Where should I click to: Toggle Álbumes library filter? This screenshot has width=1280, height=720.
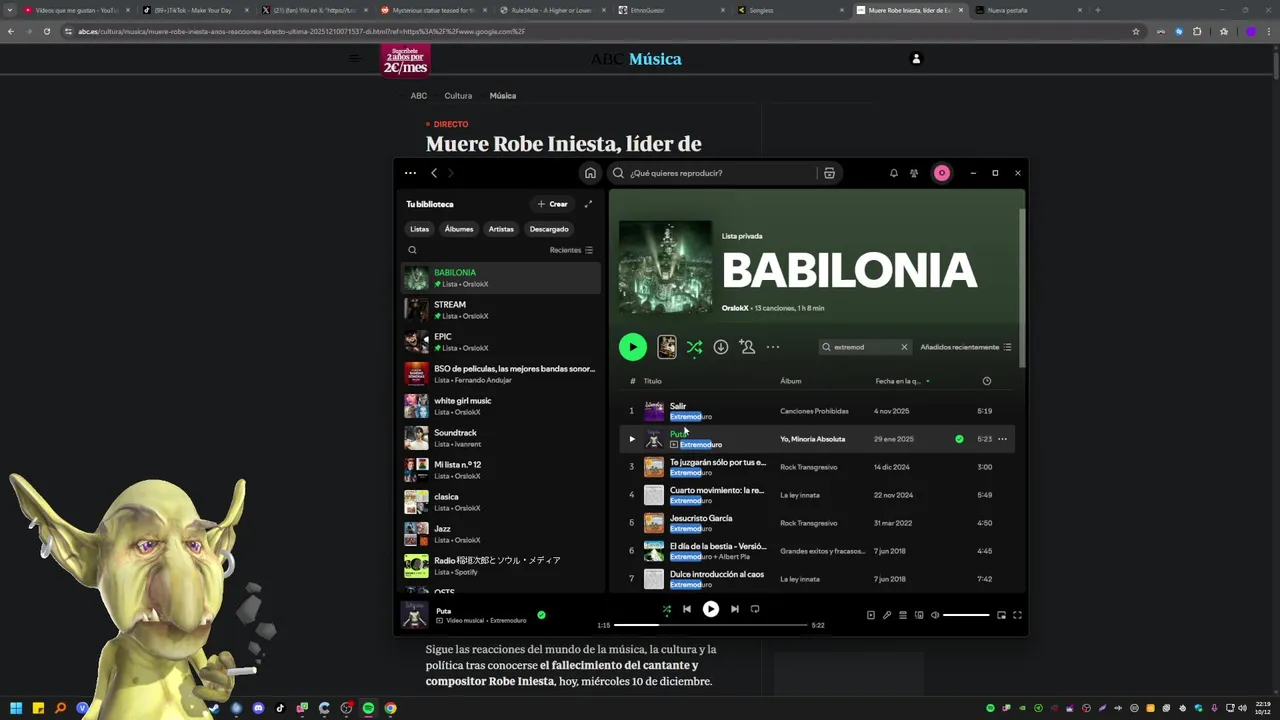459,229
